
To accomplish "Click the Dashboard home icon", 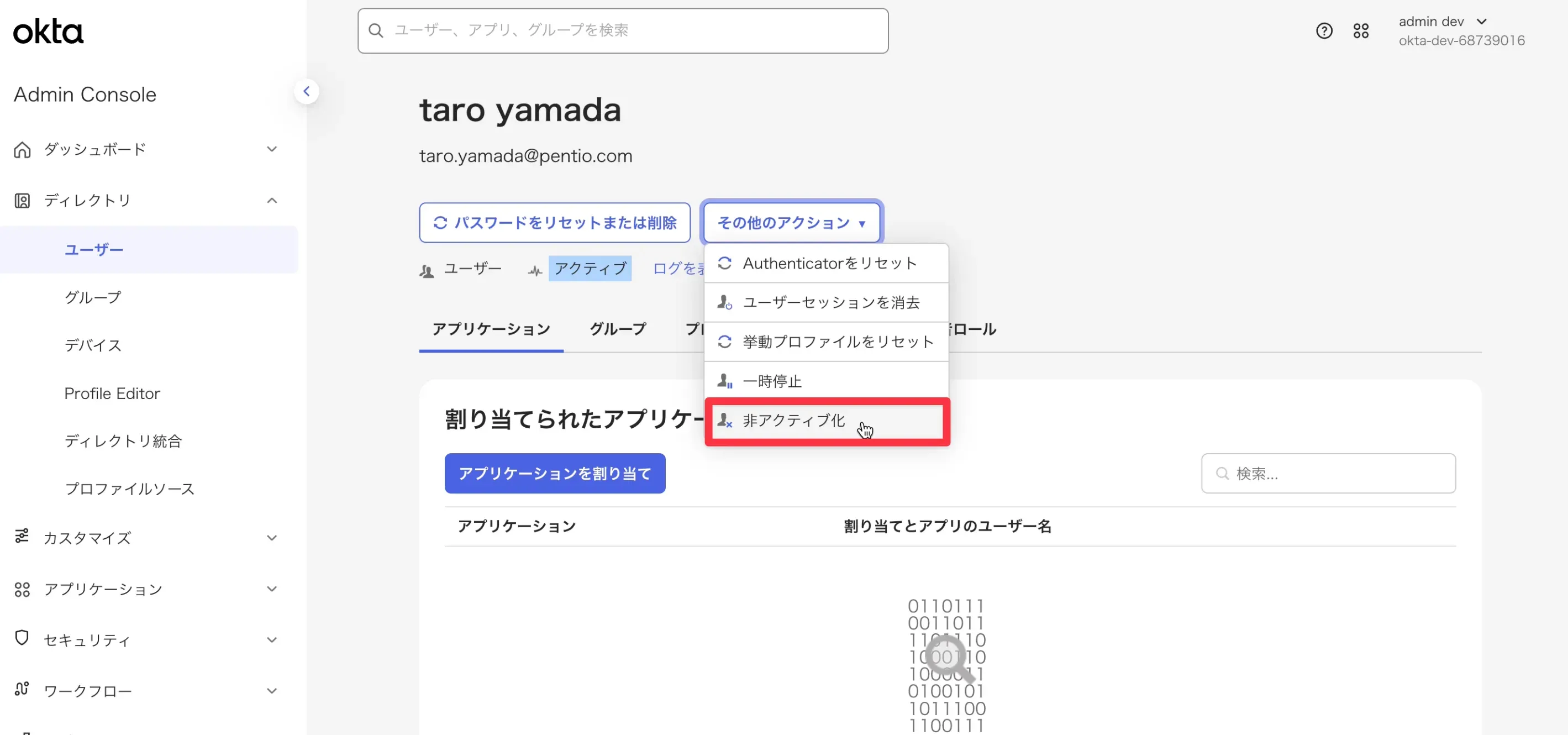I will click(x=23, y=149).
